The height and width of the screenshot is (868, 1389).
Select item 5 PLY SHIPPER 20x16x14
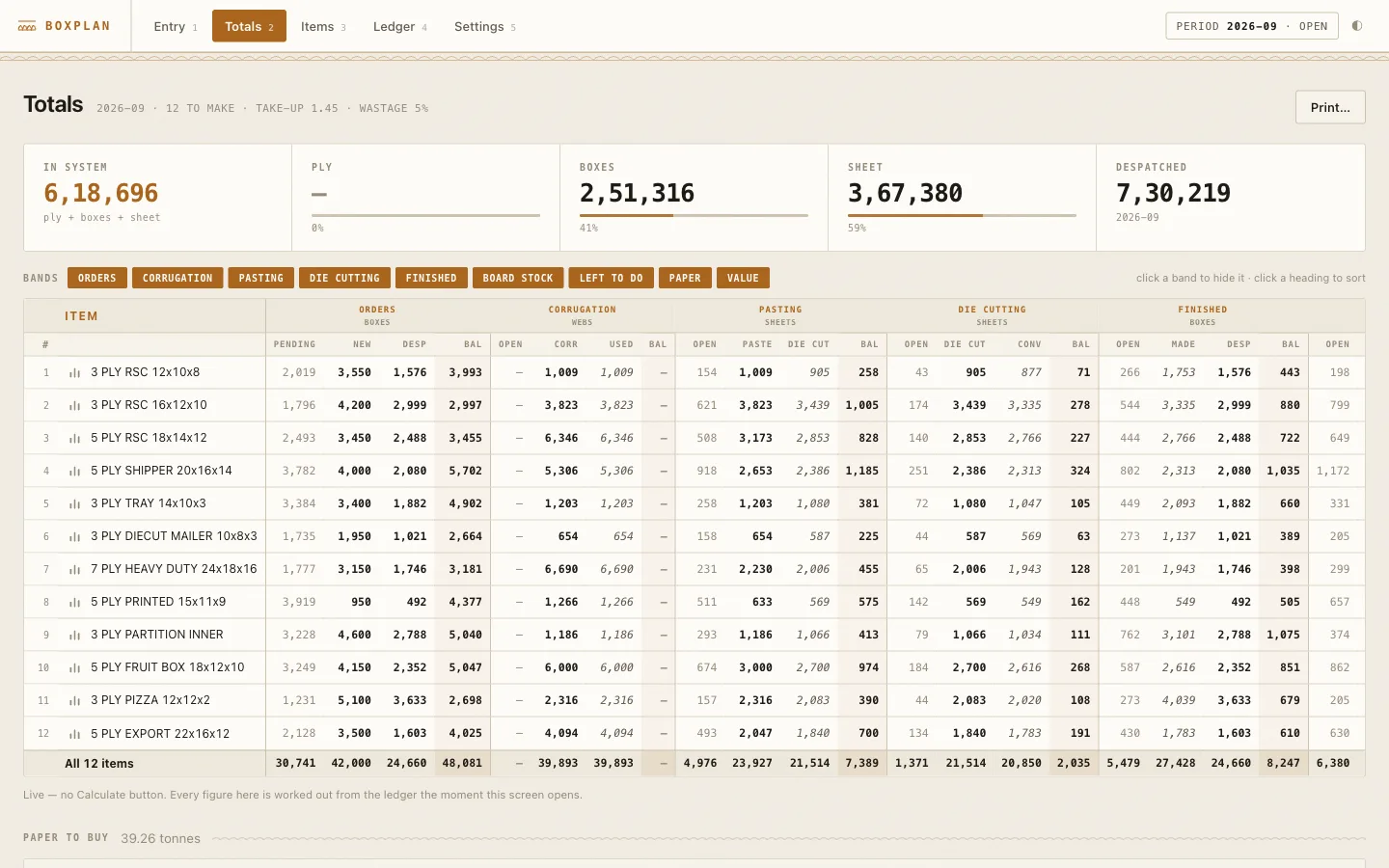(161, 471)
